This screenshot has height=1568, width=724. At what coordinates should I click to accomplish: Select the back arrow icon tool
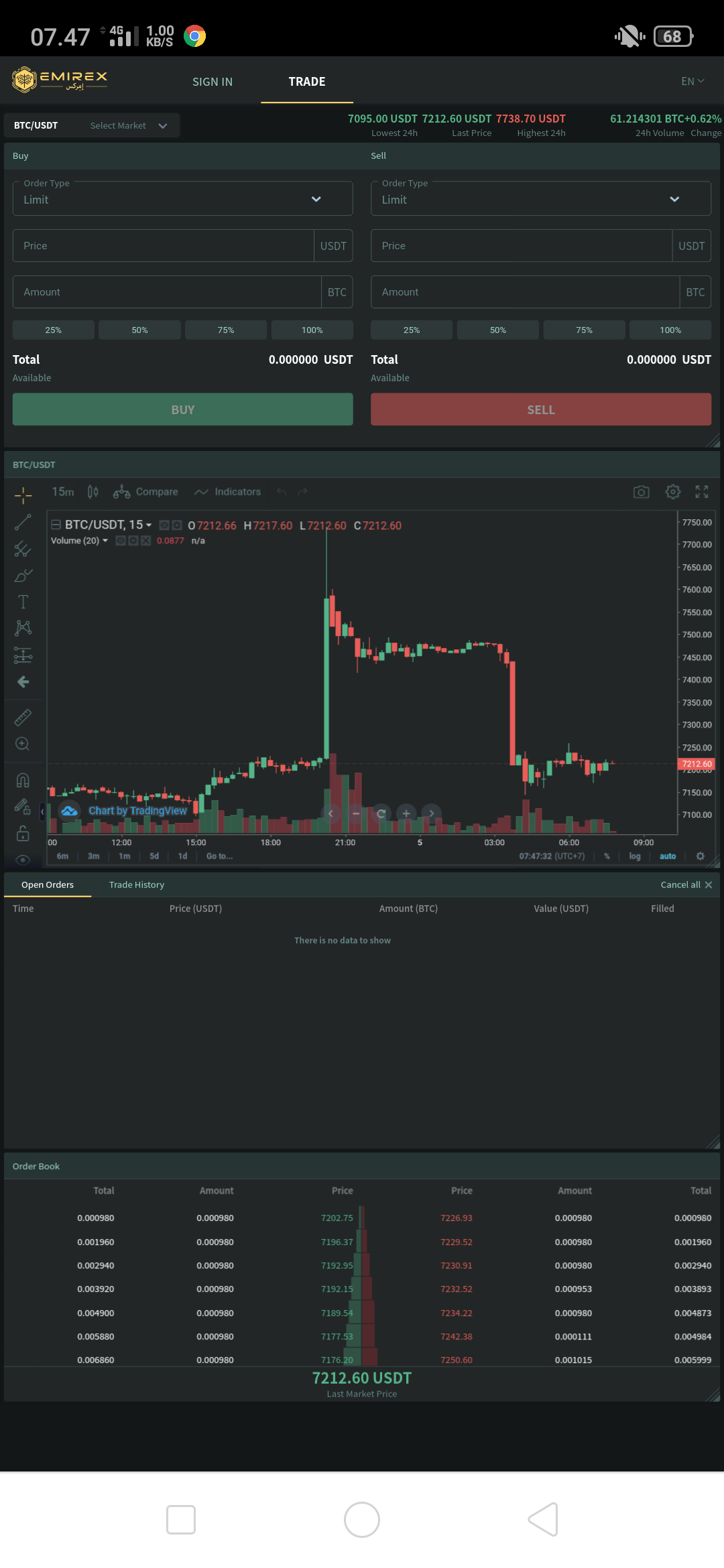click(23, 681)
